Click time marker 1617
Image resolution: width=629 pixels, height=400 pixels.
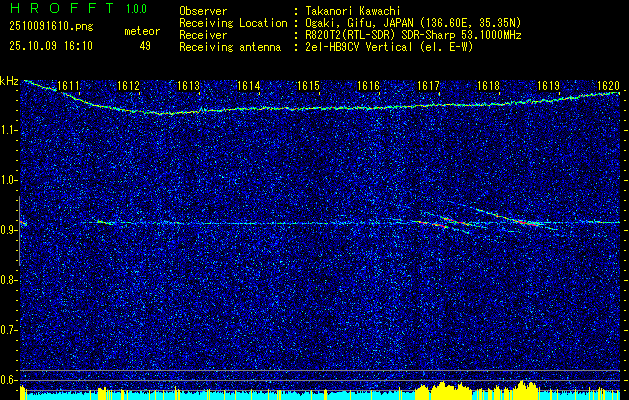coord(428,85)
